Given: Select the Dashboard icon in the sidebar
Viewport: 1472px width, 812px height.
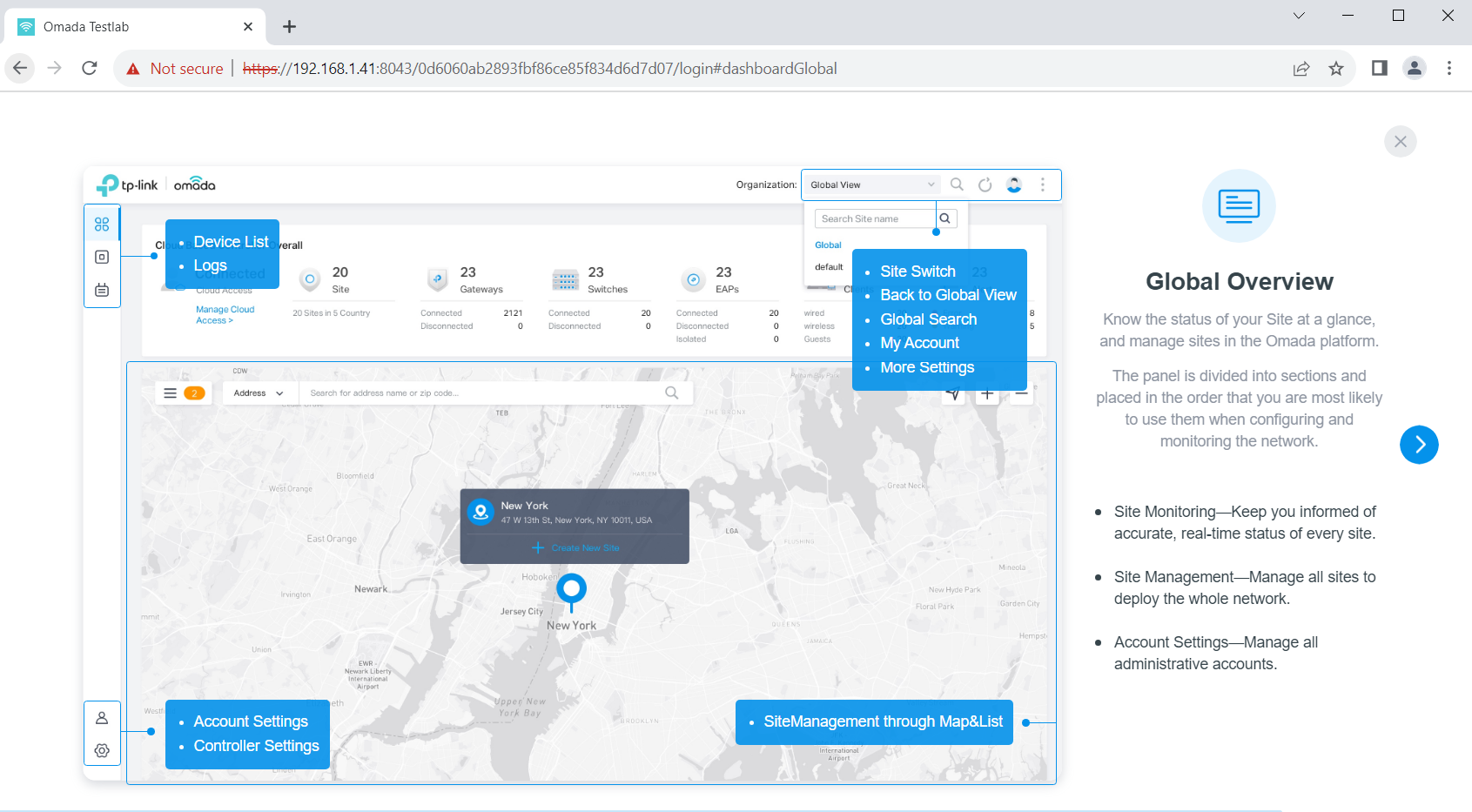Looking at the screenshot, I should (x=102, y=225).
